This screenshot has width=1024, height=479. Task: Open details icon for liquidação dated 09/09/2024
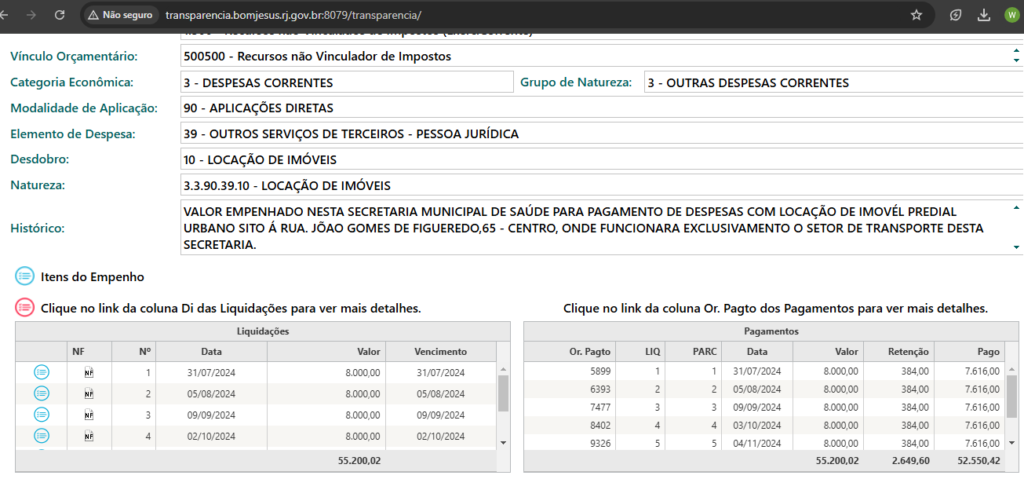41,414
